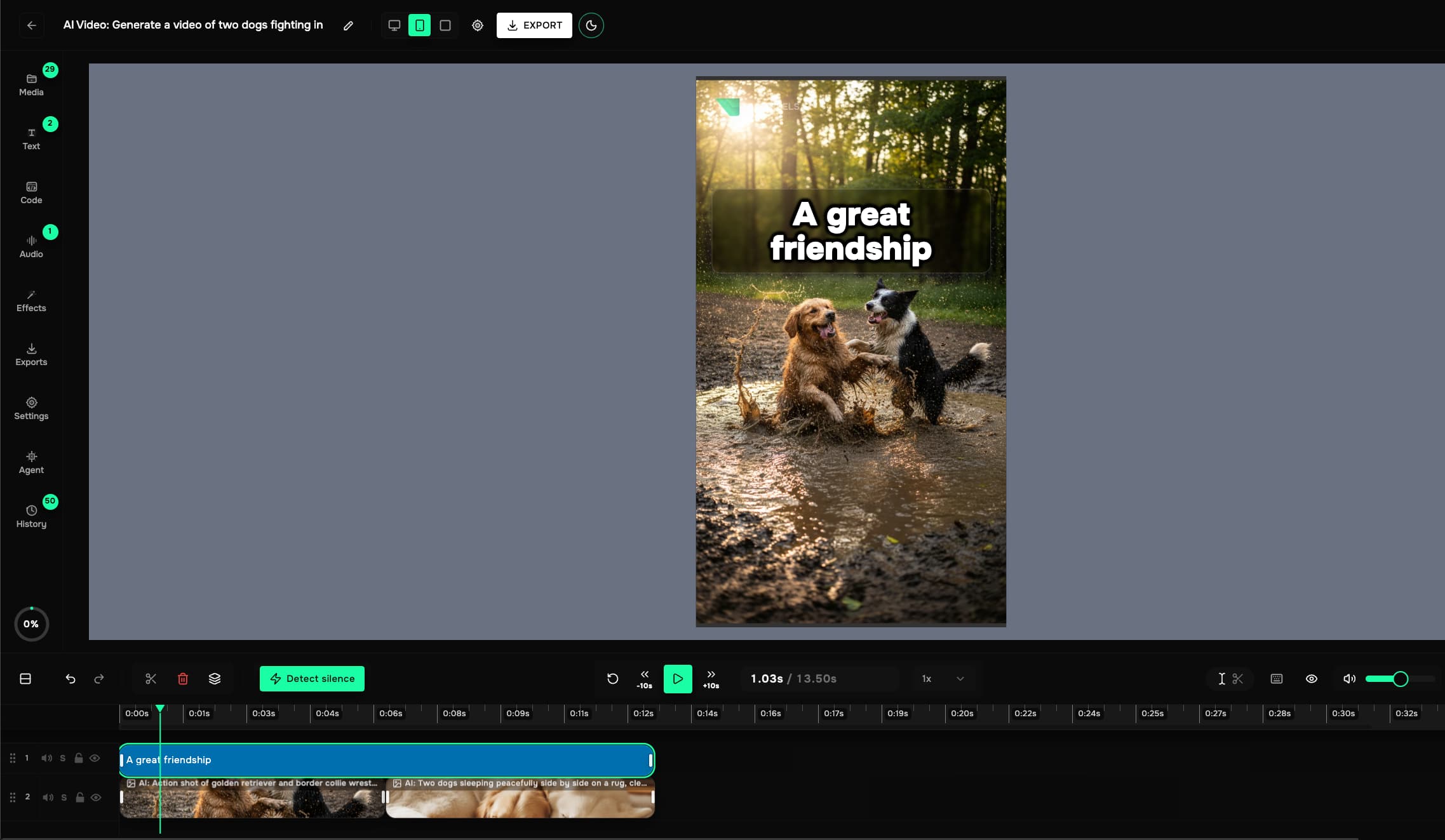Open keyboard shortcuts icon in timeline toolbar
1445x840 pixels.
(x=1276, y=679)
